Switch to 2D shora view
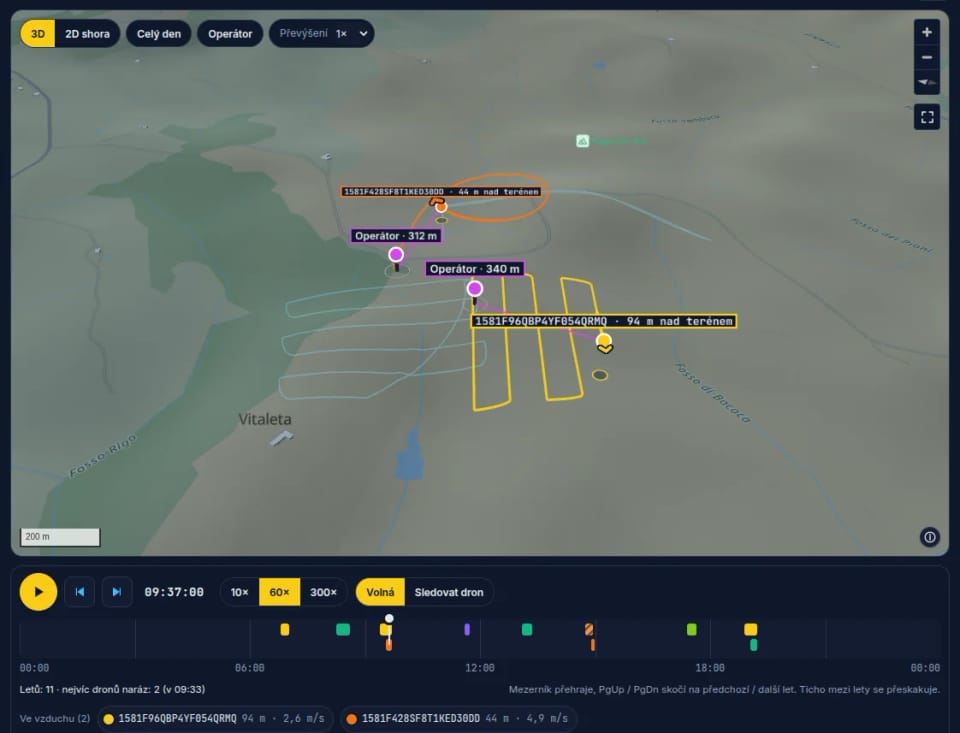 pyautogui.click(x=88, y=34)
